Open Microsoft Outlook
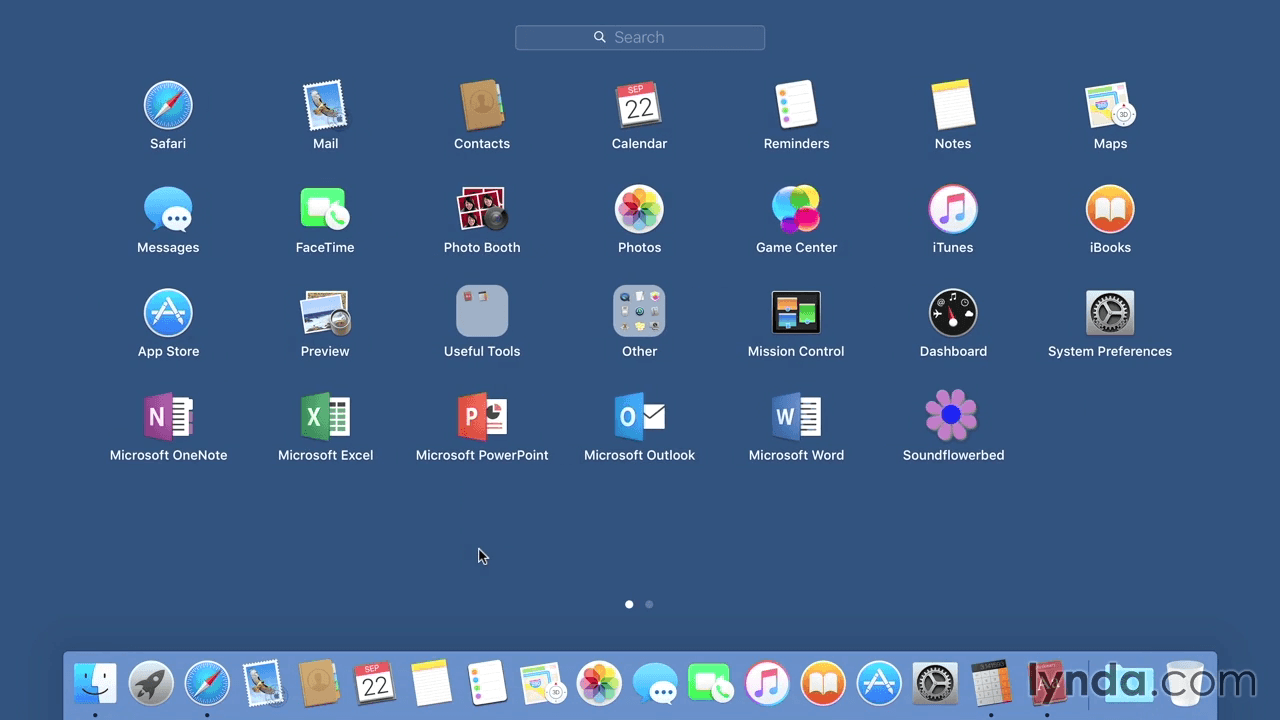1280x720 pixels. tap(639, 417)
